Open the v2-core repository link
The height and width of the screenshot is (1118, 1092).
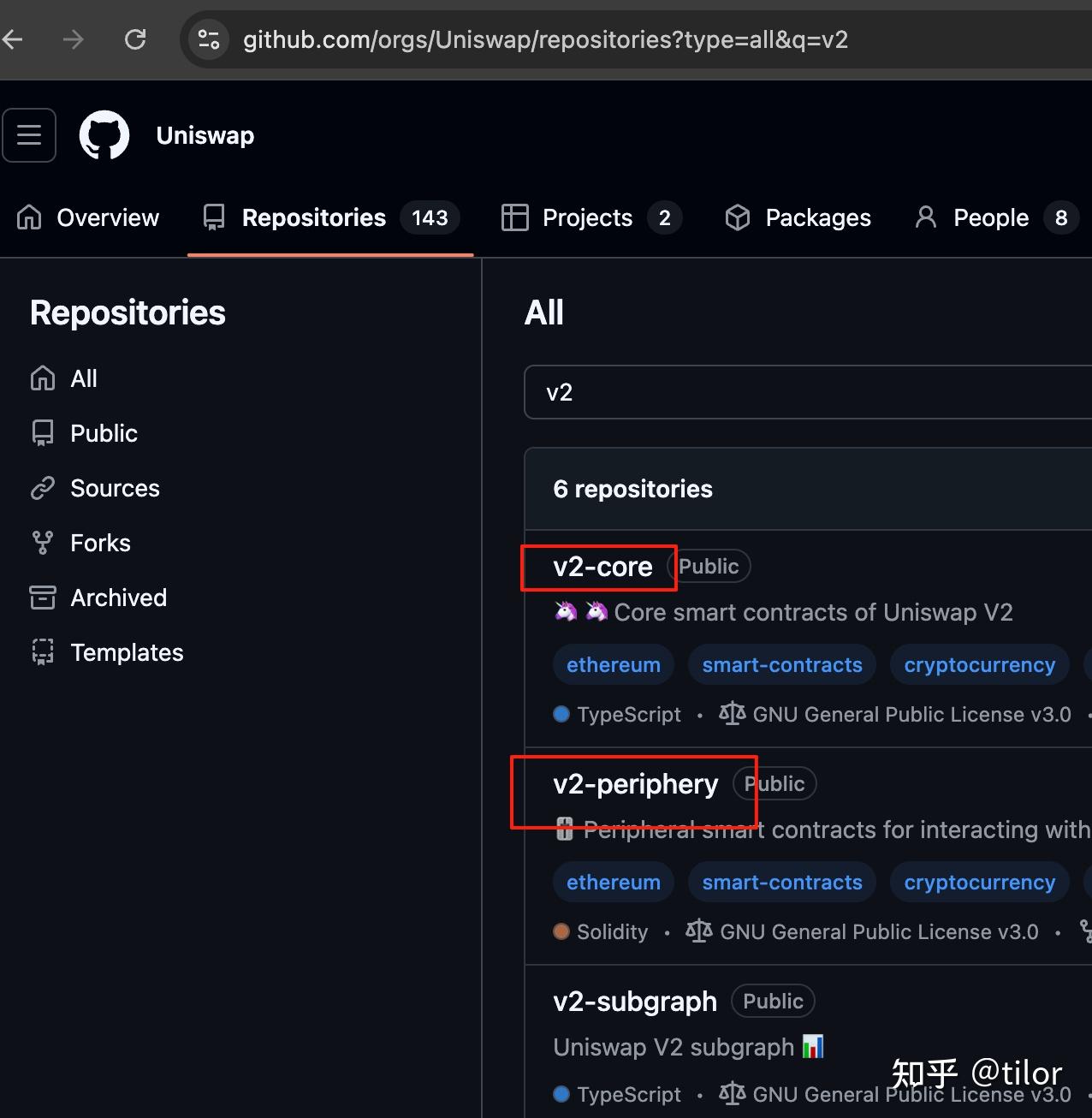(x=602, y=567)
